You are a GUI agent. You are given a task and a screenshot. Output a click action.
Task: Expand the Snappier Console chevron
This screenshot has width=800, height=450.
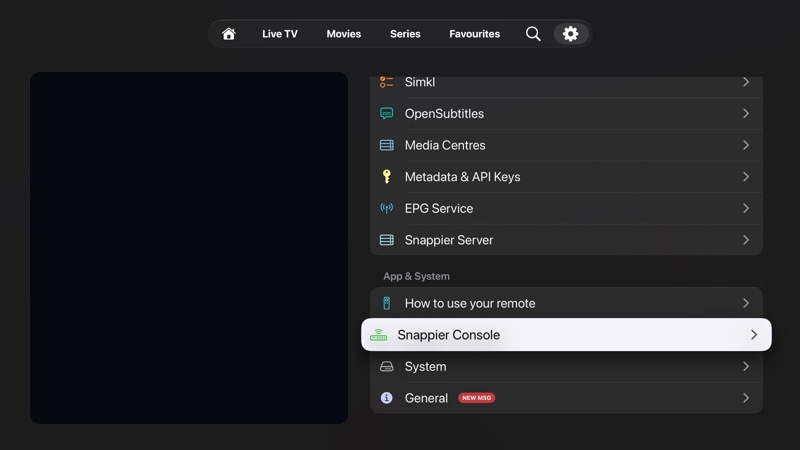click(x=754, y=335)
